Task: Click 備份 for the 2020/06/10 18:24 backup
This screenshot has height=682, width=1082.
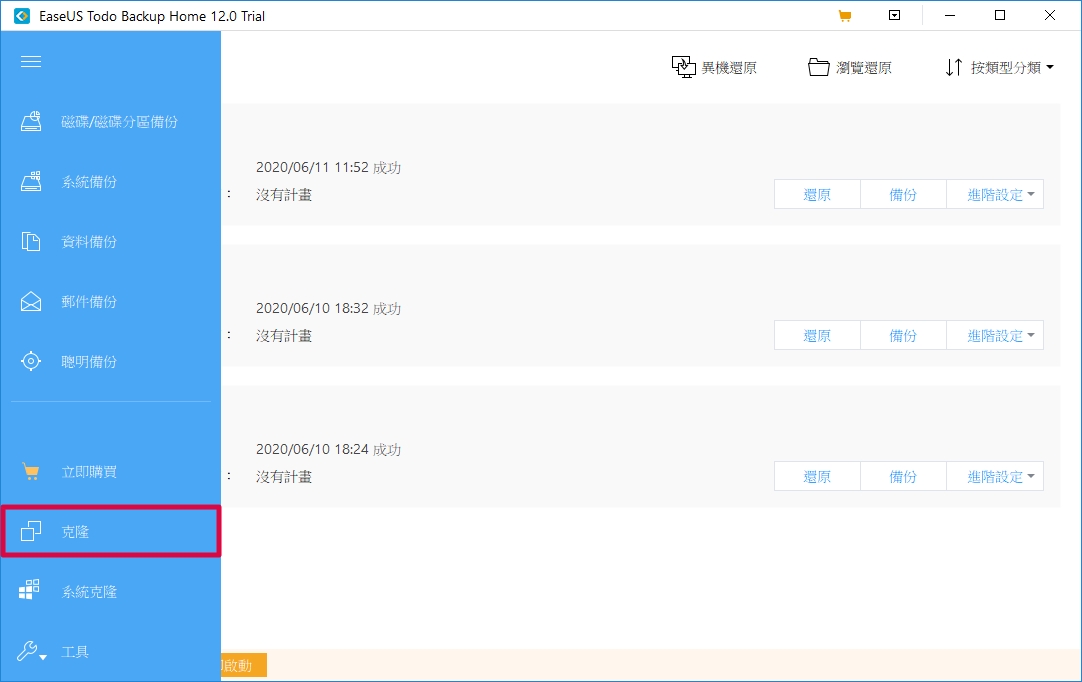Action: click(903, 476)
